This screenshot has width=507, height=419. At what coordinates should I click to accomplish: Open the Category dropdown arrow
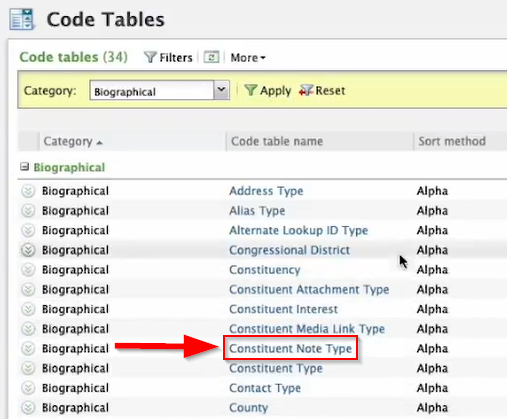(221, 90)
